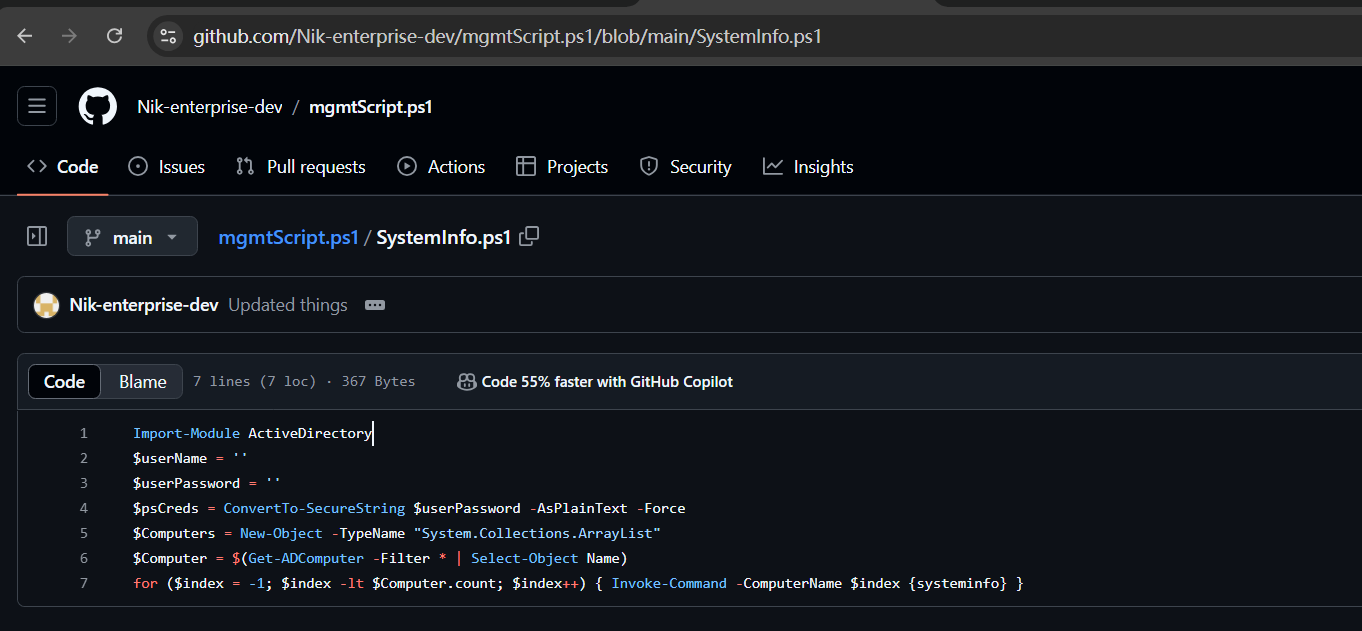1362x631 pixels.
Task: Click the commit author avatar
Action: 47,305
